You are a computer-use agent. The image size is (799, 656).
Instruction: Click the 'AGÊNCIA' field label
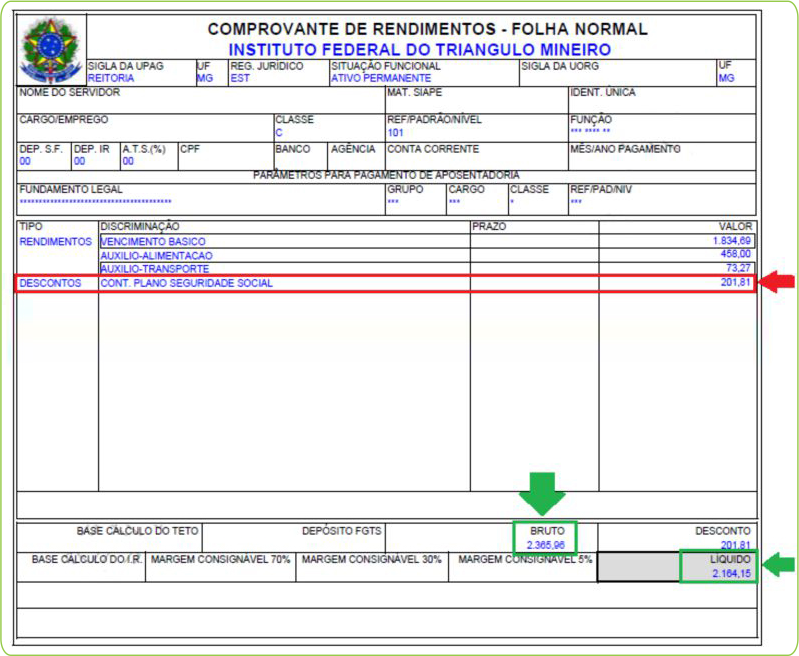click(x=353, y=149)
